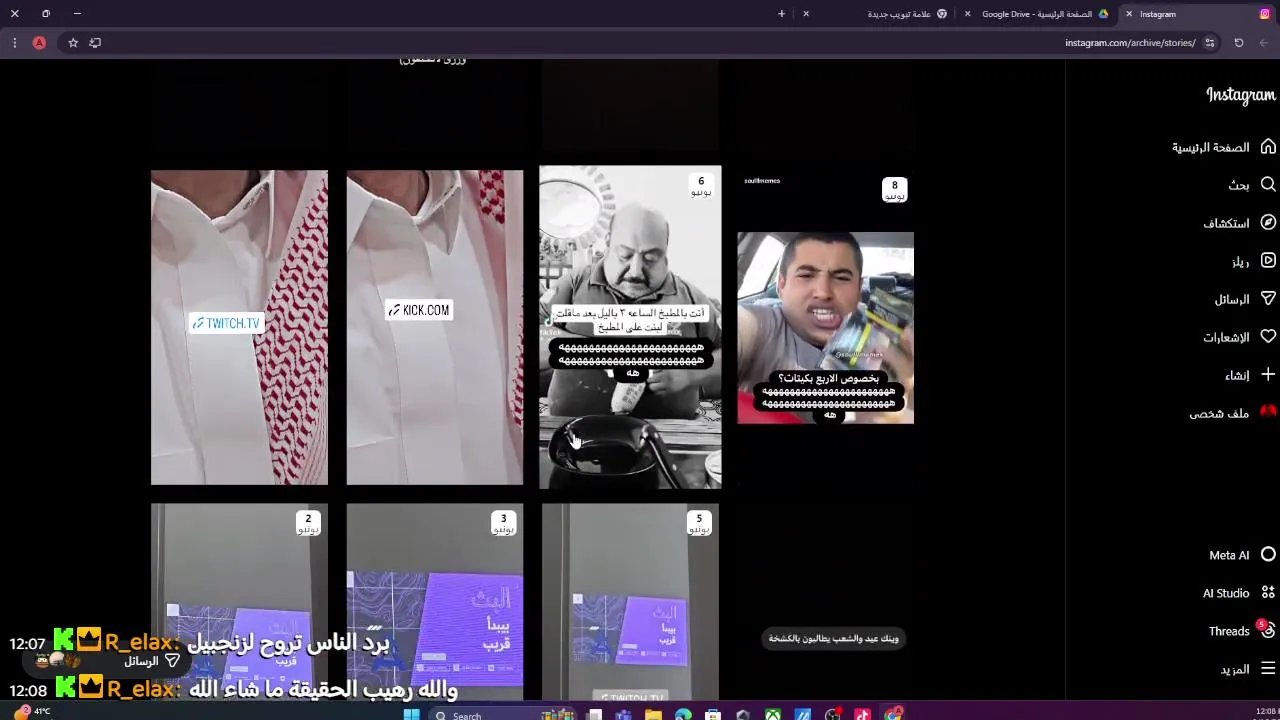Open the Reels (ريلز) icon

coord(1268,261)
